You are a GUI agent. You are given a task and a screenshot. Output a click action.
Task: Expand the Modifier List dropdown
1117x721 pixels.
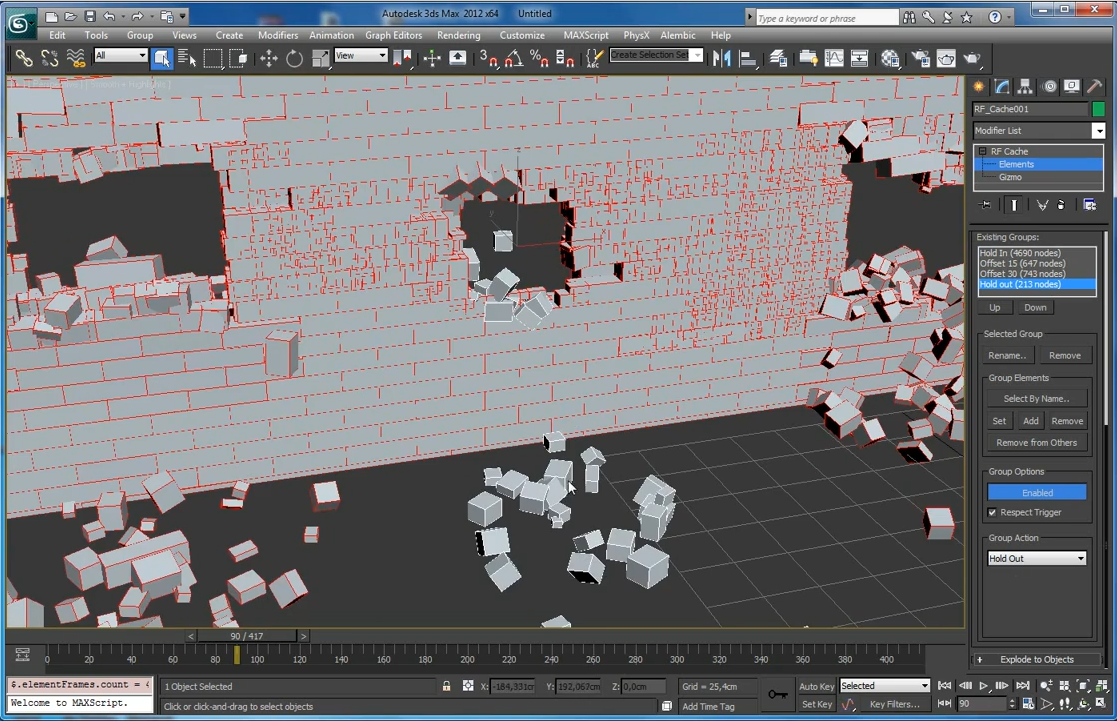tap(1098, 130)
